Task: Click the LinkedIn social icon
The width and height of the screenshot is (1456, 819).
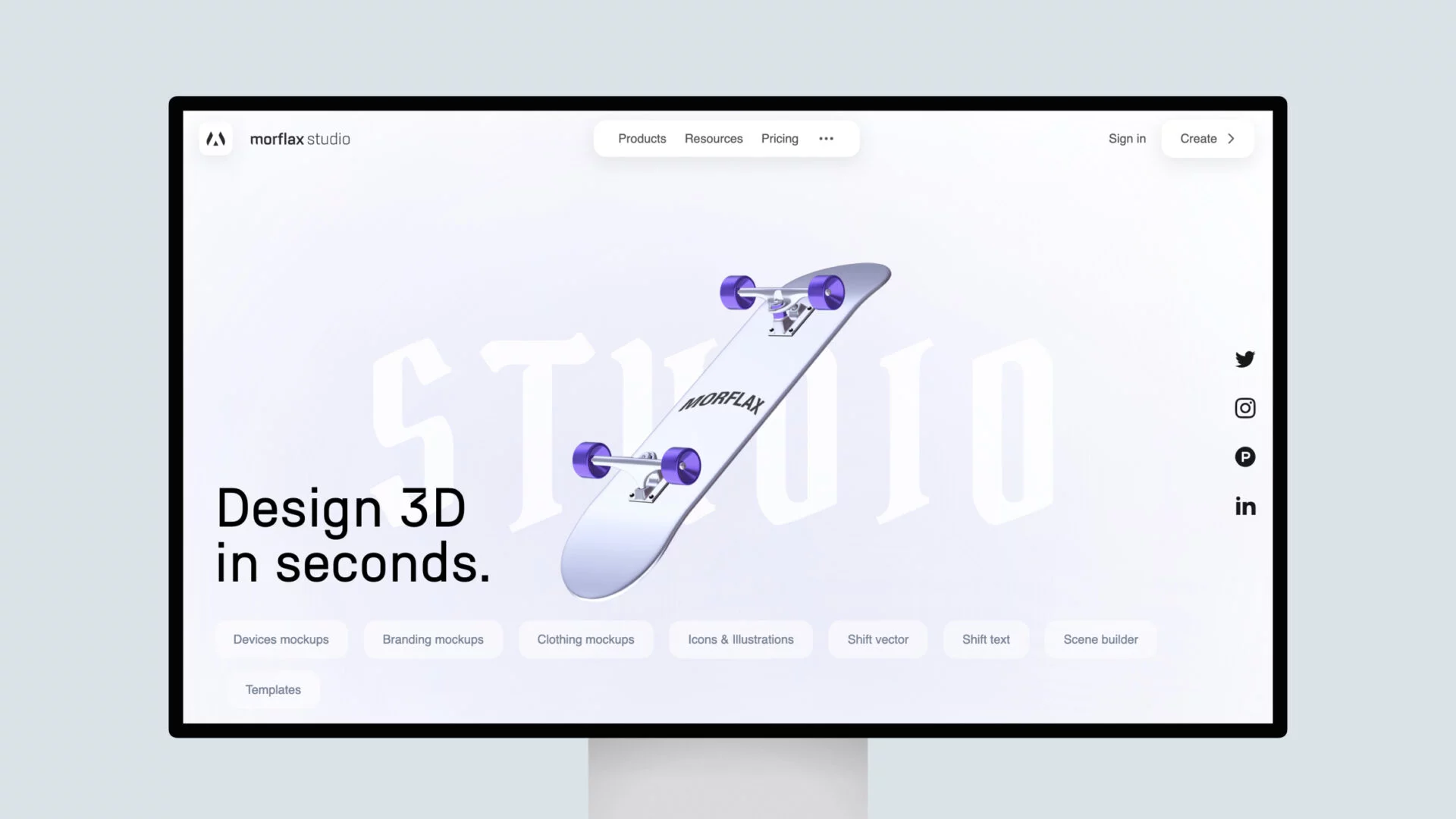Action: coord(1246,506)
